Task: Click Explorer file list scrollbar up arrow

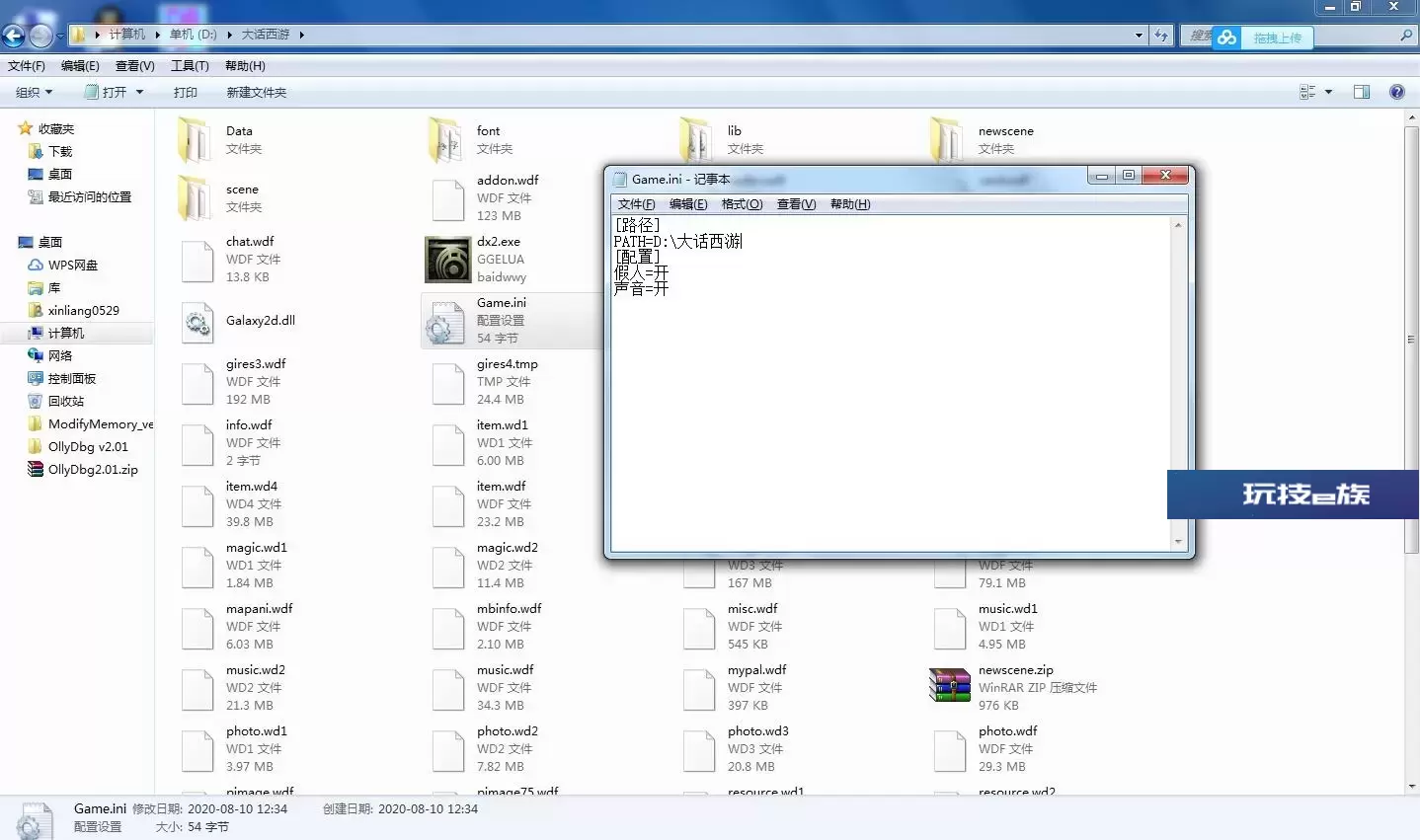Action: [1411, 117]
